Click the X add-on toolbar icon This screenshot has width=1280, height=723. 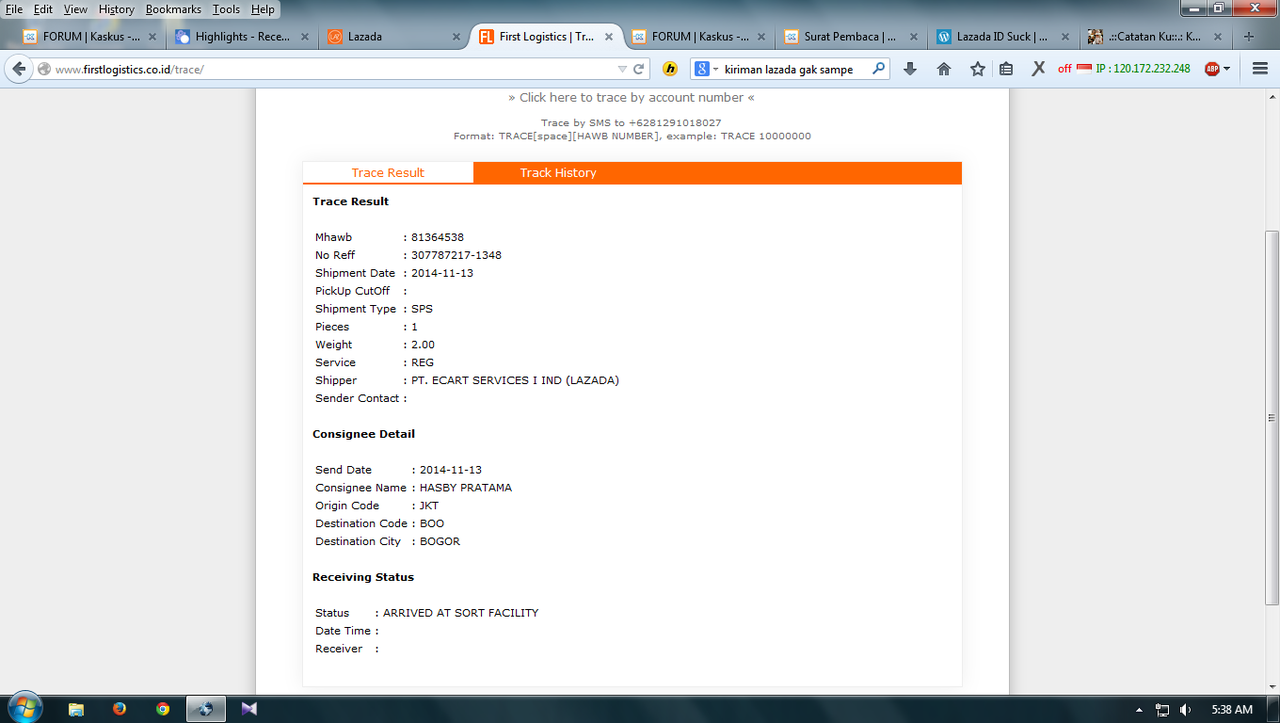point(1039,69)
